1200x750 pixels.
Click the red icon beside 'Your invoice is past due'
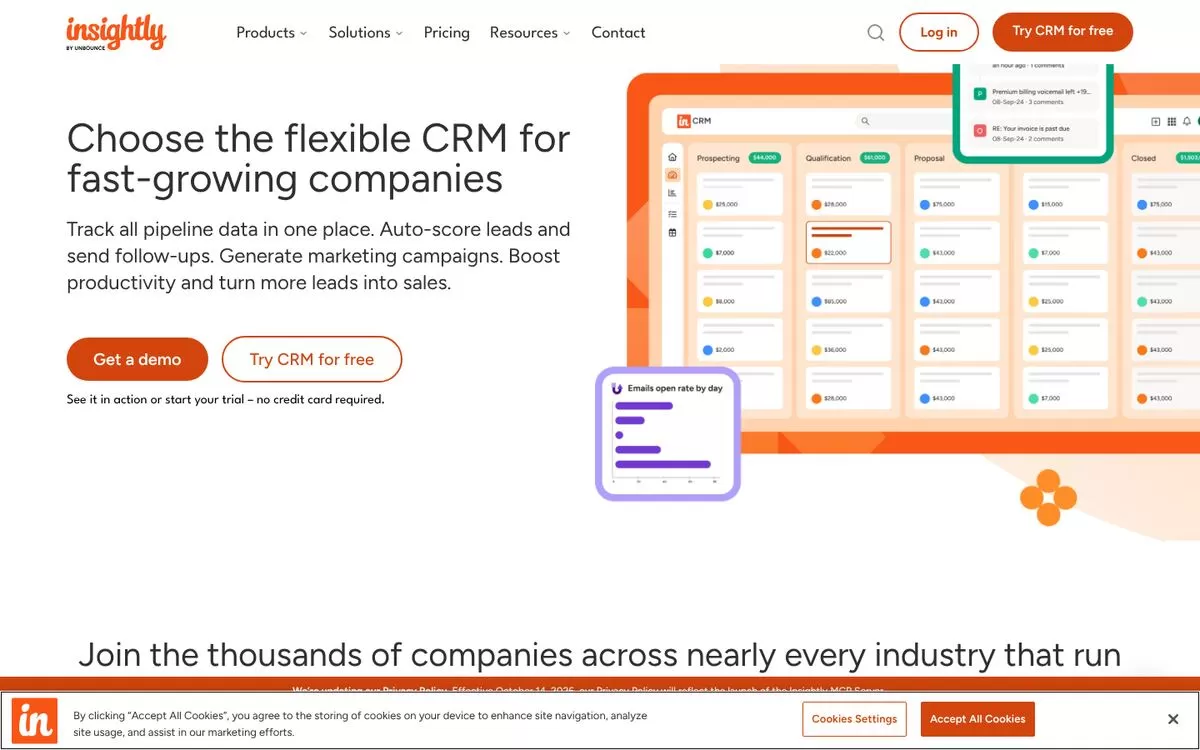pyautogui.click(x=980, y=131)
